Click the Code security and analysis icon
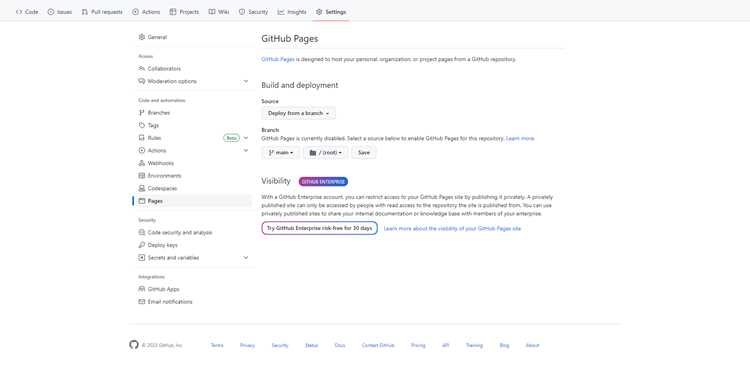Image resolution: width=750 pixels, height=369 pixels. pos(142,232)
